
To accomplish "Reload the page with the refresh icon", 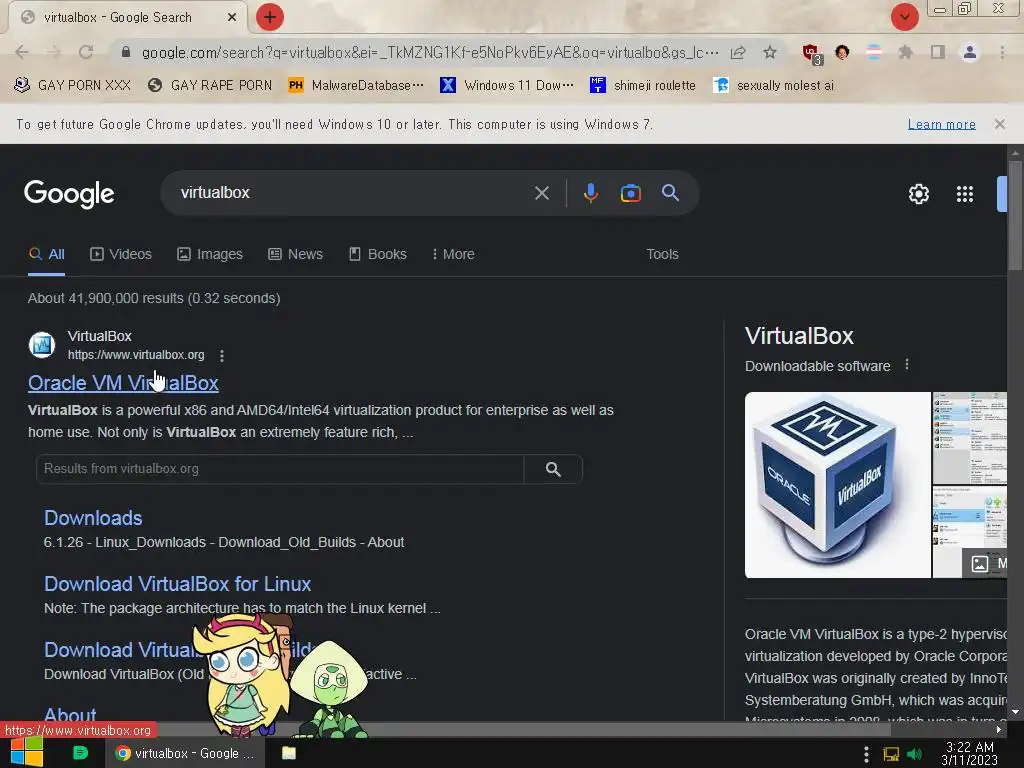I will (x=86, y=52).
